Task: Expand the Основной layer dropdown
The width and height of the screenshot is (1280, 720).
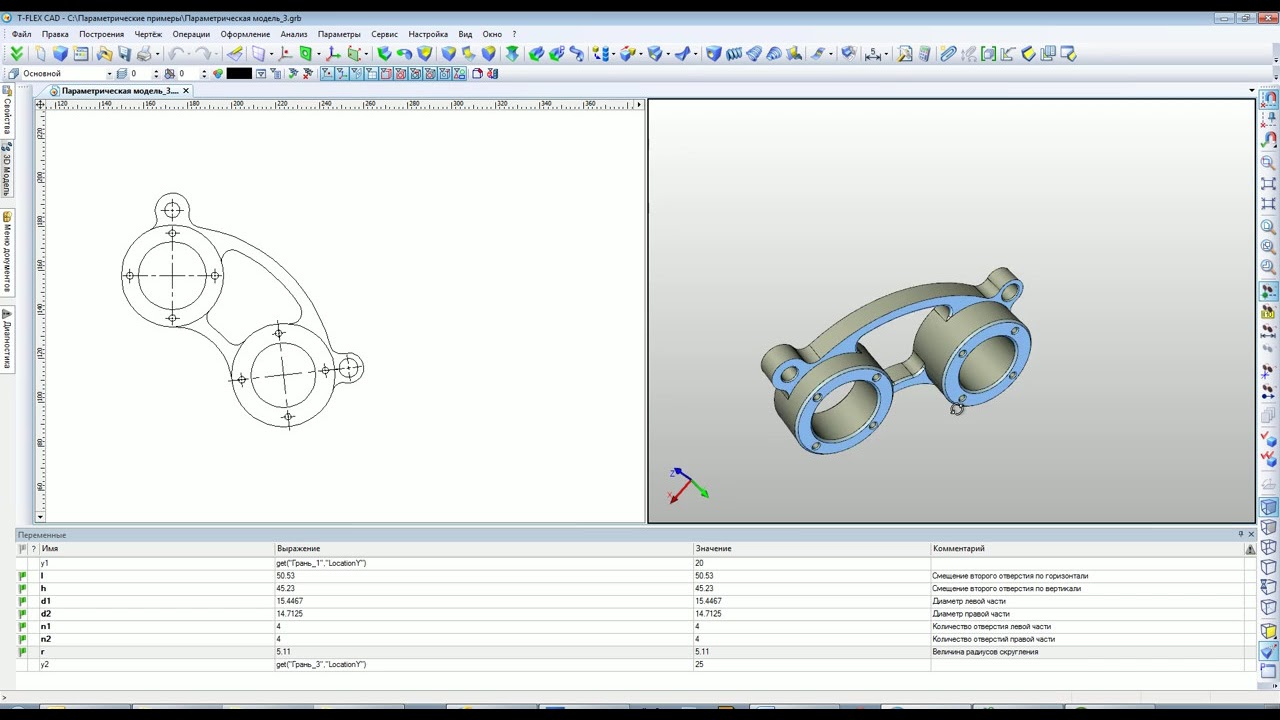Action: [108, 73]
